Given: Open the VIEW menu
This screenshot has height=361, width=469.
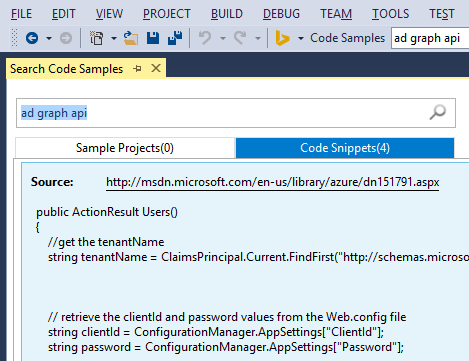Looking at the screenshot, I should 109,14.
